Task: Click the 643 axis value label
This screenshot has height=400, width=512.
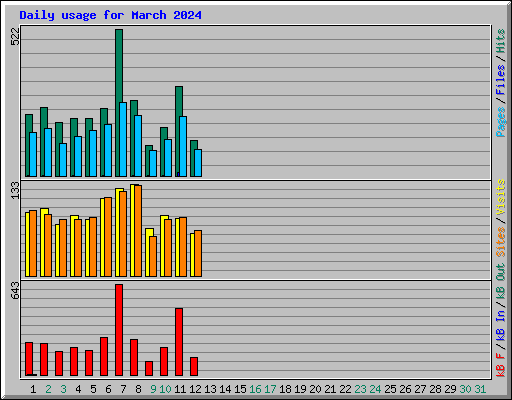Action: pyautogui.click(x=15, y=290)
